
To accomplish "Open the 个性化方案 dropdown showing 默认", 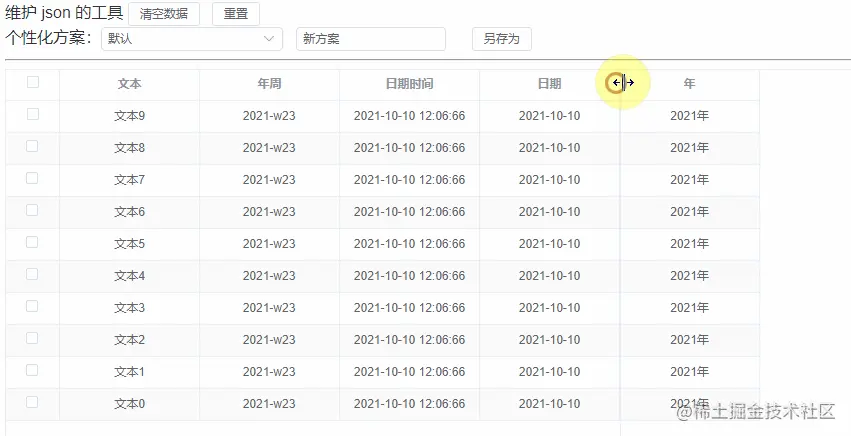I will tap(192, 39).
